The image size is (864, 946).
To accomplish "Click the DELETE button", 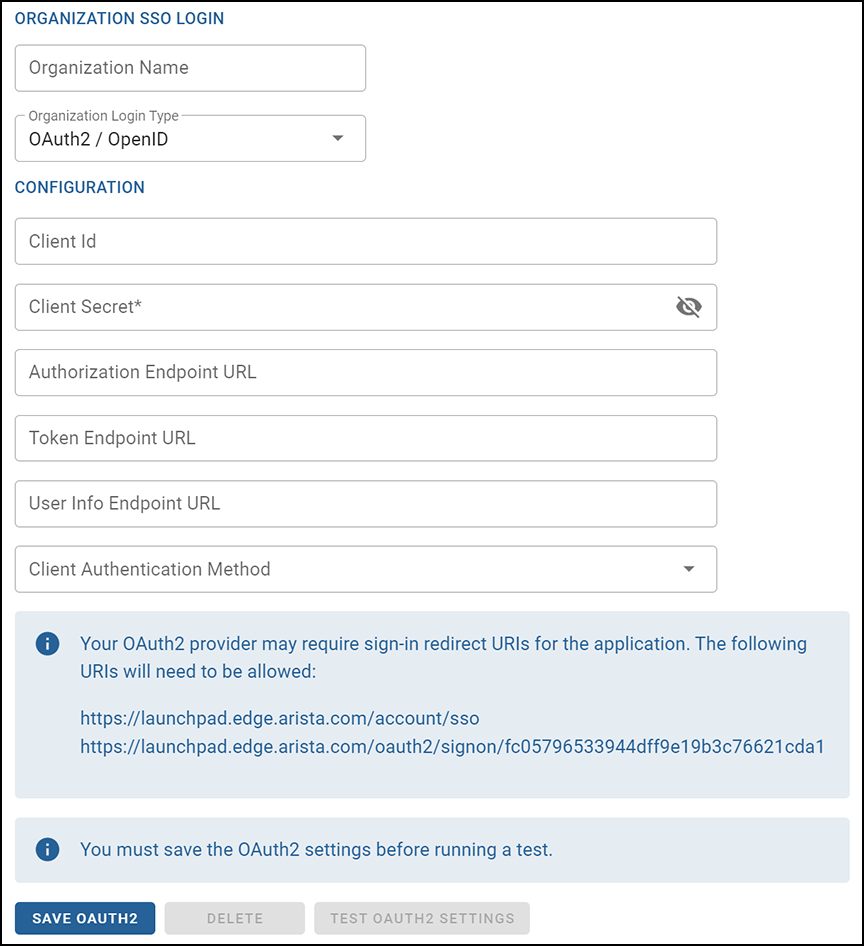I will point(235,918).
